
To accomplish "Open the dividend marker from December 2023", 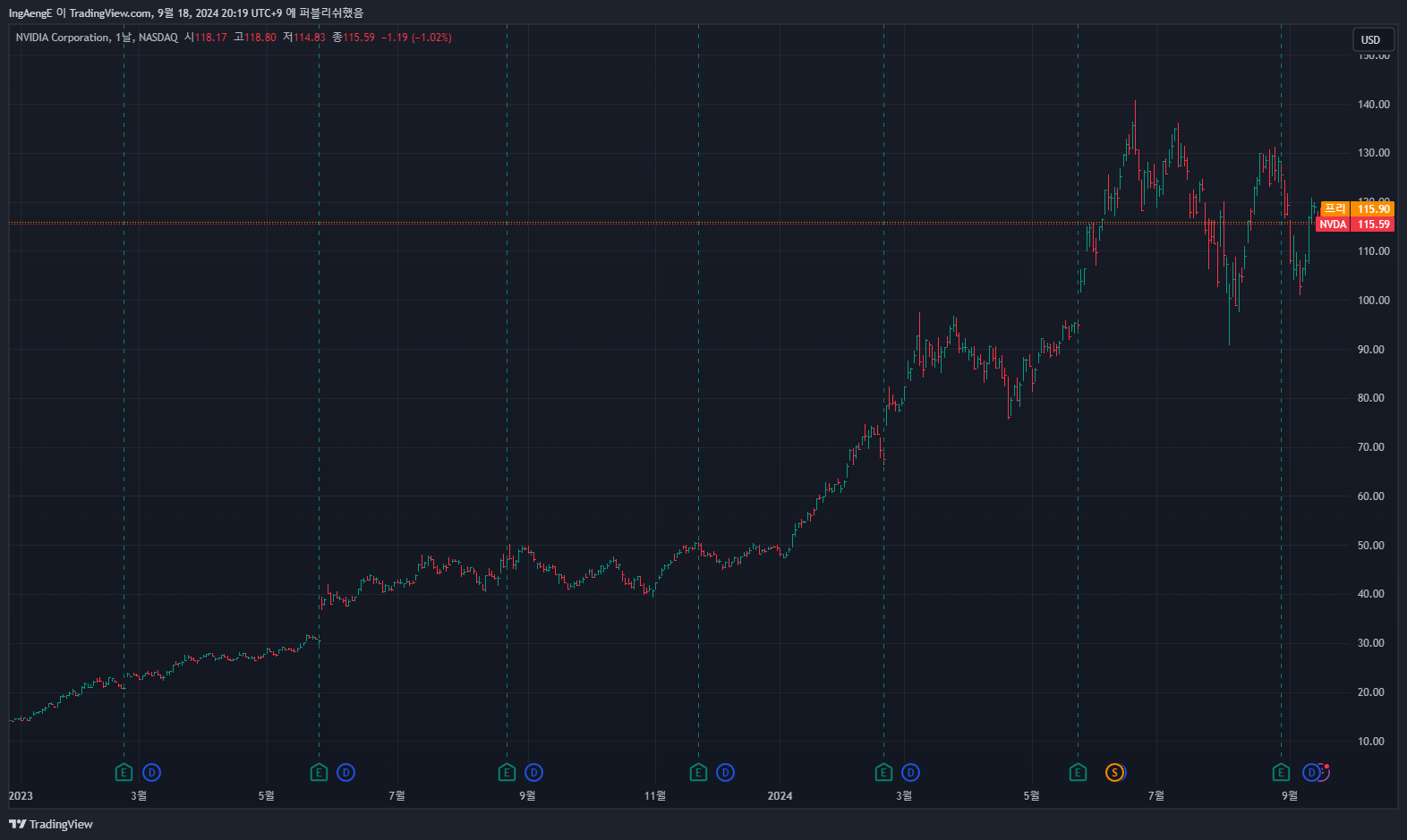I will tap(726, 773).
